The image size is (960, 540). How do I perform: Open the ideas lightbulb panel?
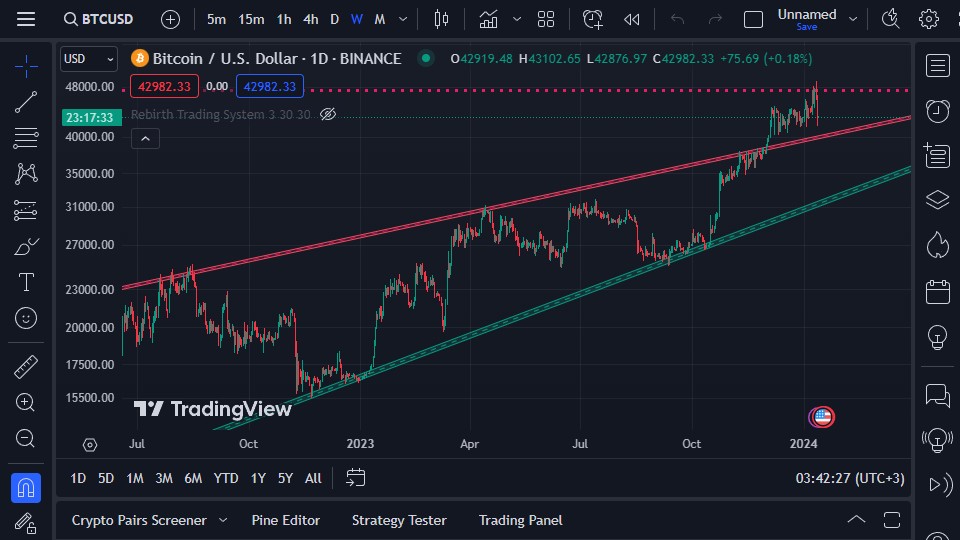tap(937, 337)
